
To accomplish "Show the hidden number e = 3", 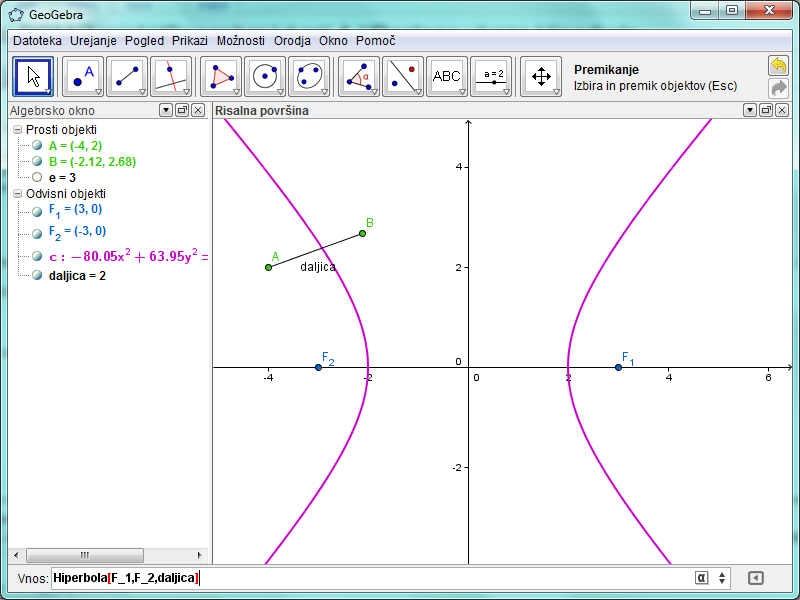I will [x=37, y=177].
